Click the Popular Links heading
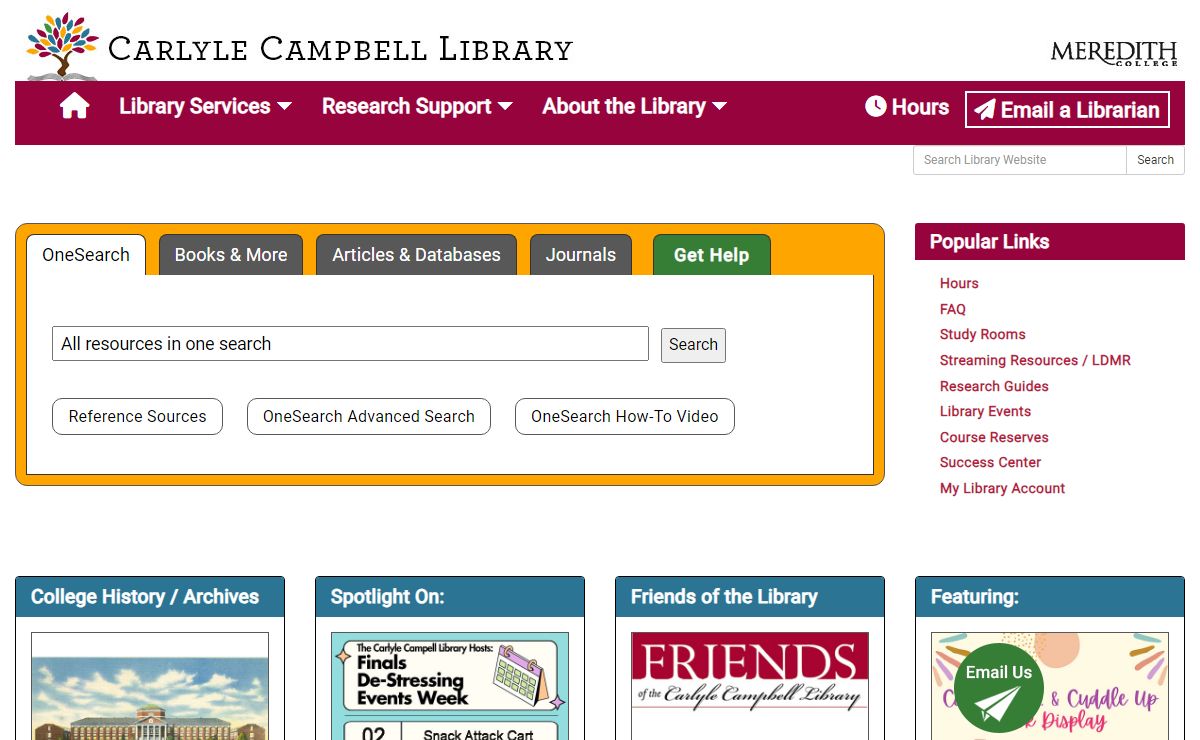The image size is (1200, 740). pyautogui.click(x=989, y=242)
